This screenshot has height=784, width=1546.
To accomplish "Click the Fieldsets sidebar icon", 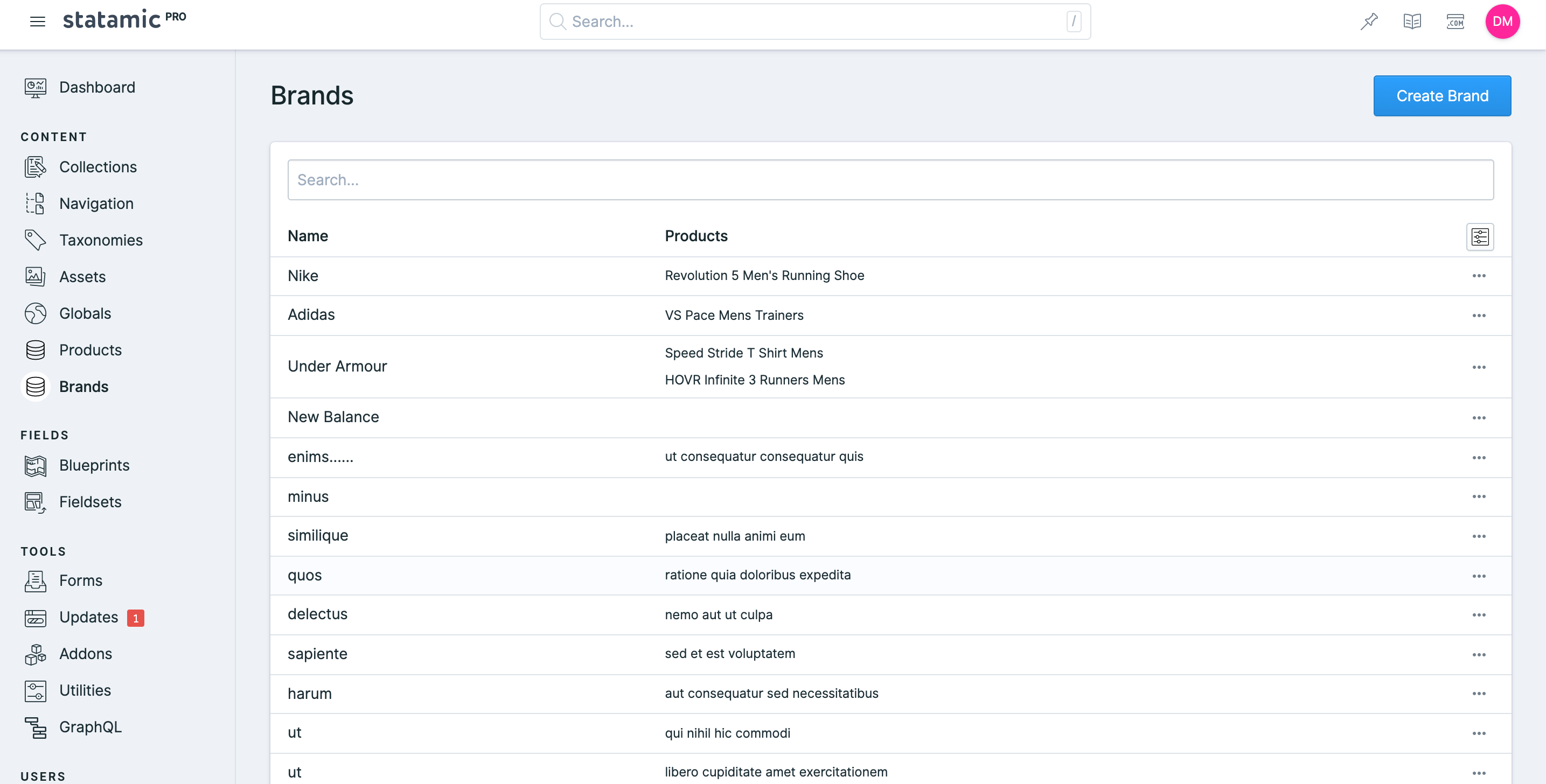I will [x=36, y=503].
